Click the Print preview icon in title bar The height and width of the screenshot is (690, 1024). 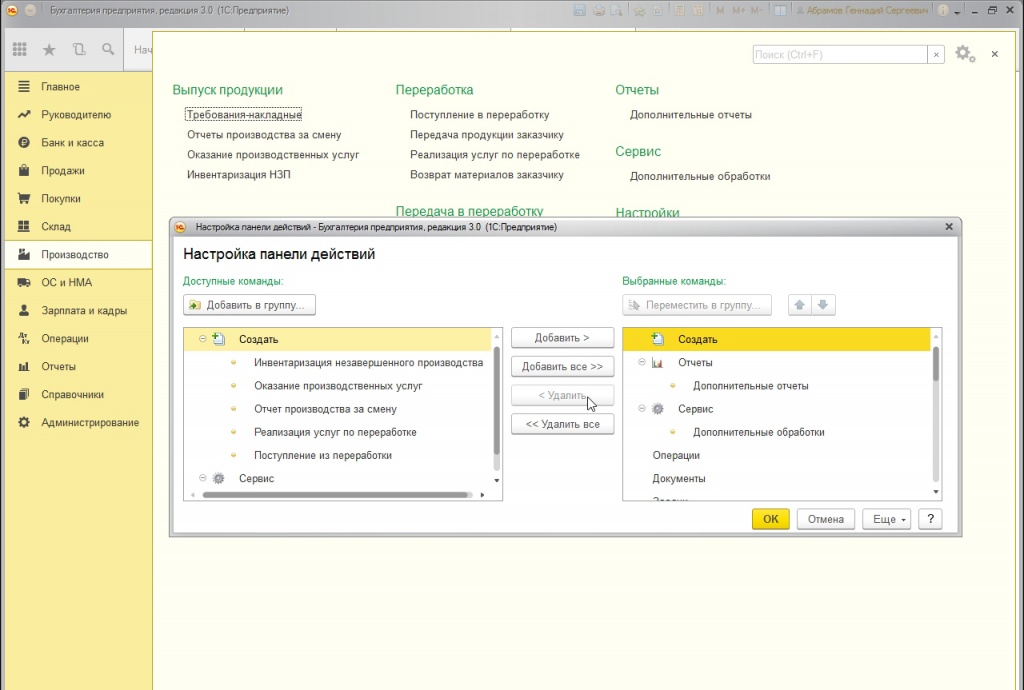pos(615,10)
